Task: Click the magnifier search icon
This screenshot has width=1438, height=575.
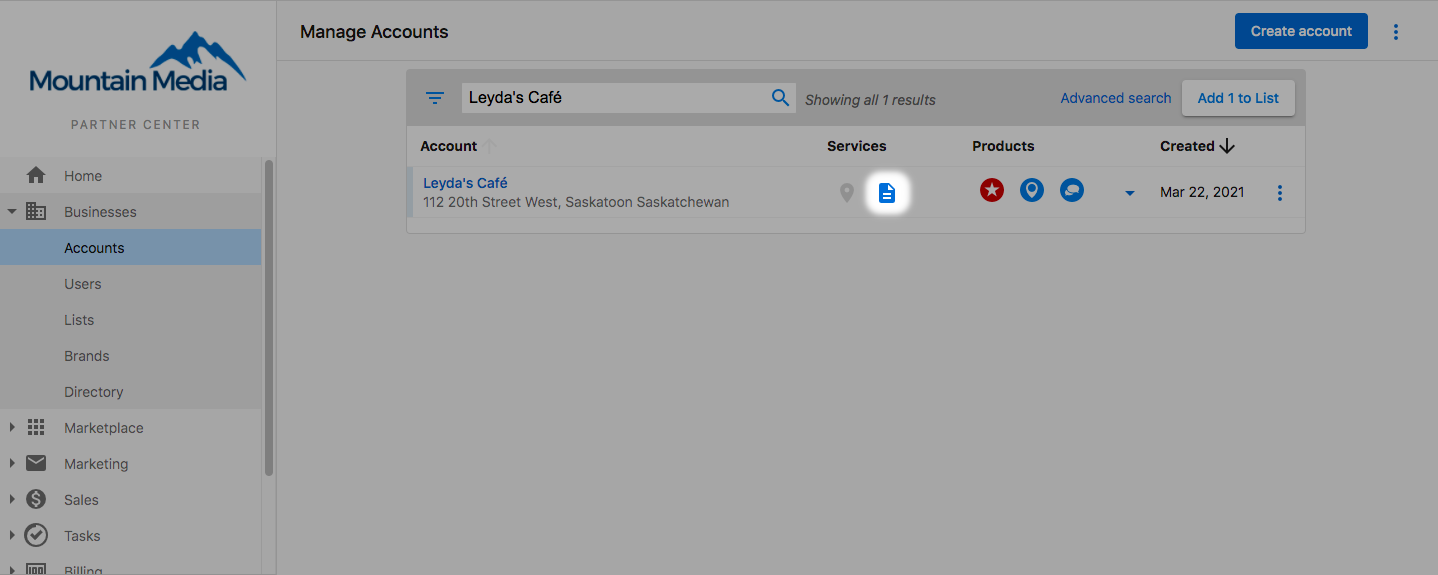Action: pyautogui.click(x=780, y=97)
